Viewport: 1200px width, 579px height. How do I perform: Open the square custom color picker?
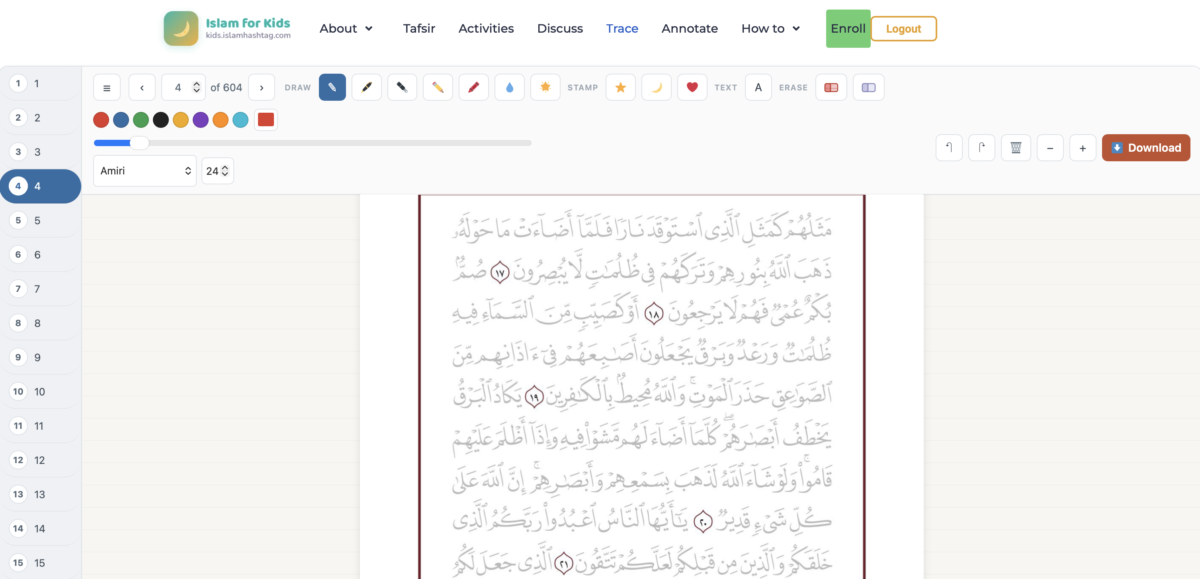point(265,120)
